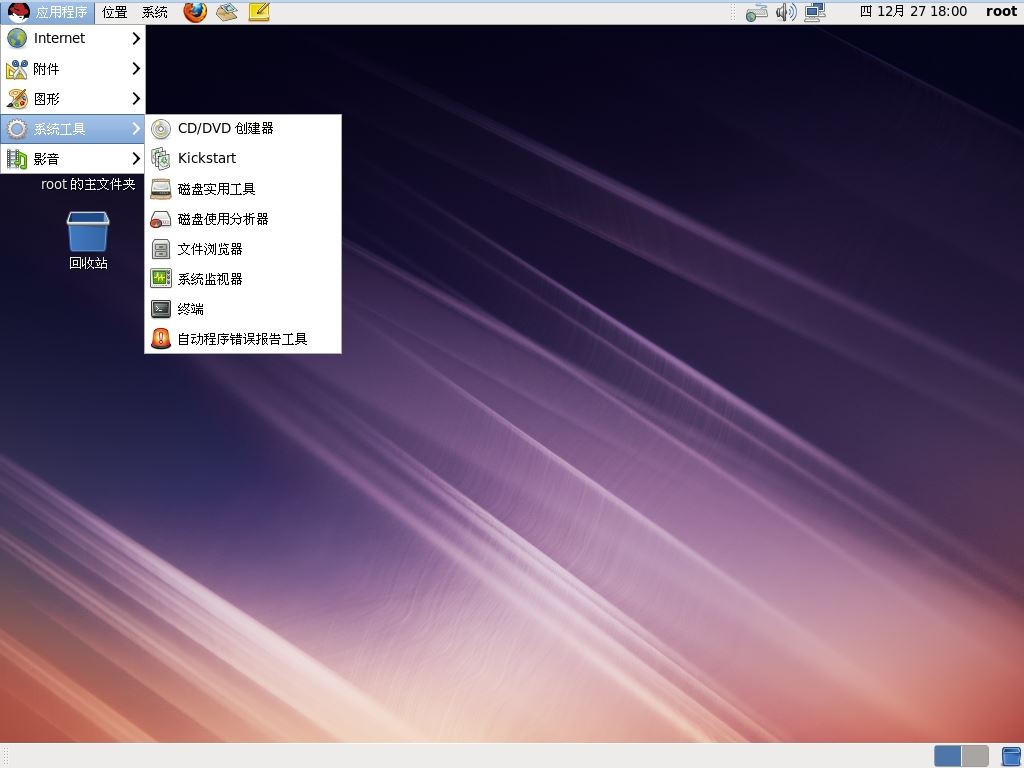This screenshot has height=768, width=1024.
Task: Click the network computers icon in tray
Action: 815,12
